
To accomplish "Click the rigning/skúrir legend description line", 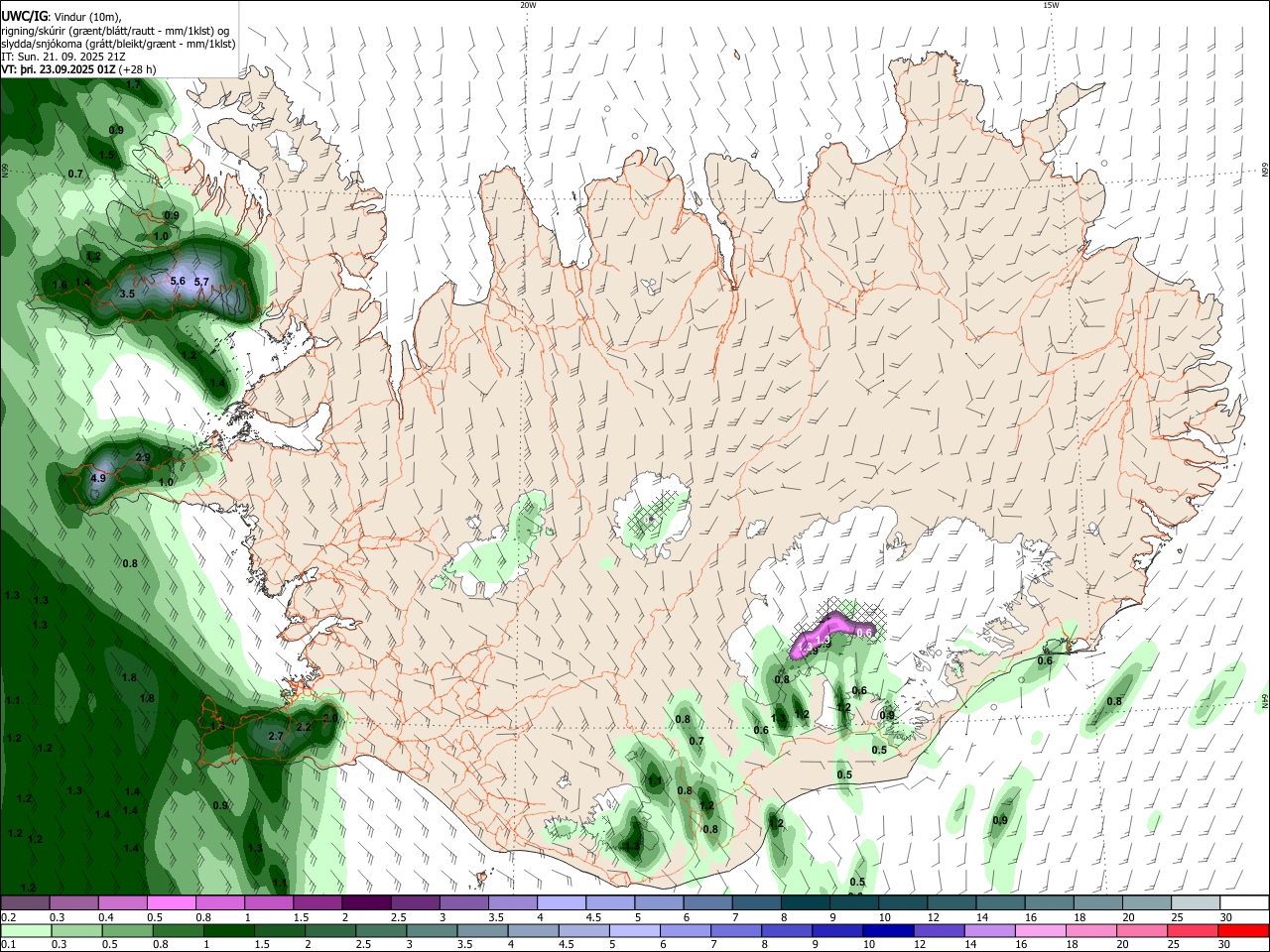I will 114,30.
